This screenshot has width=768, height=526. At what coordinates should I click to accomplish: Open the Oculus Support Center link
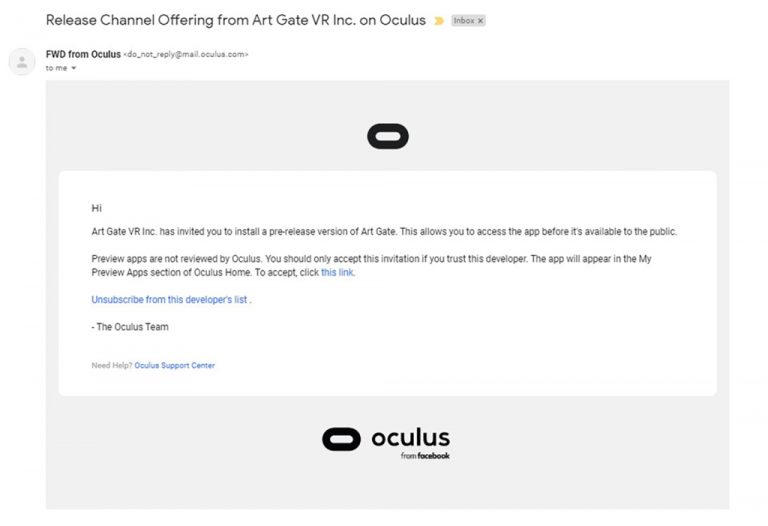tap(174, 365)
